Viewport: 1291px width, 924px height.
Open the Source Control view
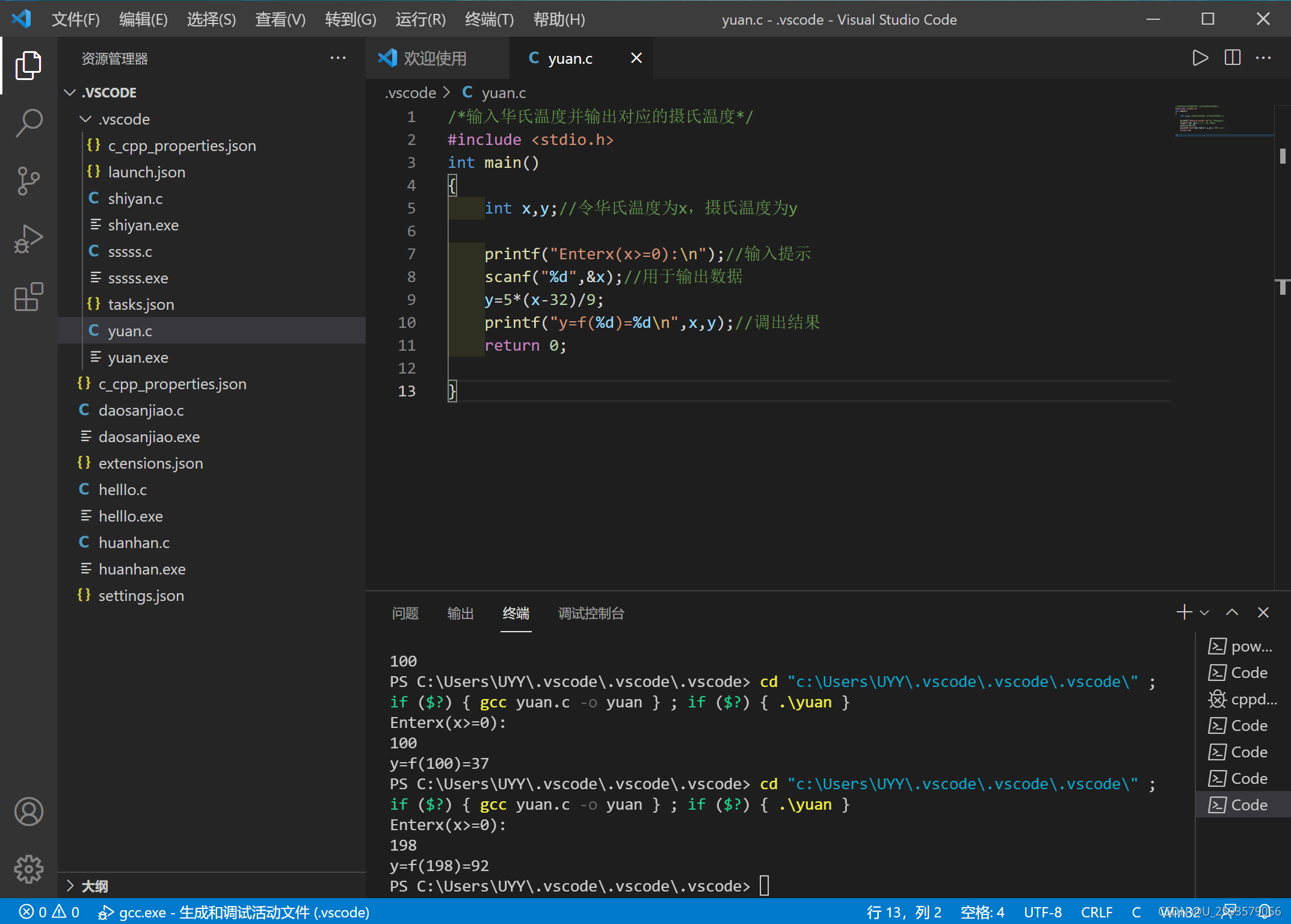28,180
